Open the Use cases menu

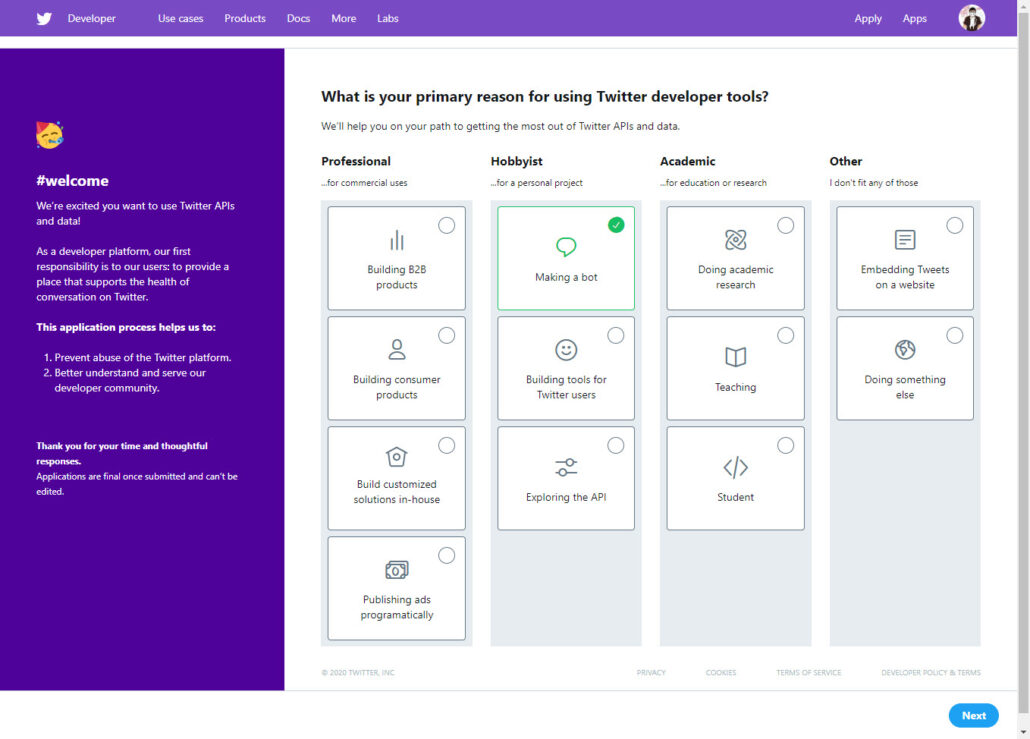pyautogui.click(x=180, y=18)
